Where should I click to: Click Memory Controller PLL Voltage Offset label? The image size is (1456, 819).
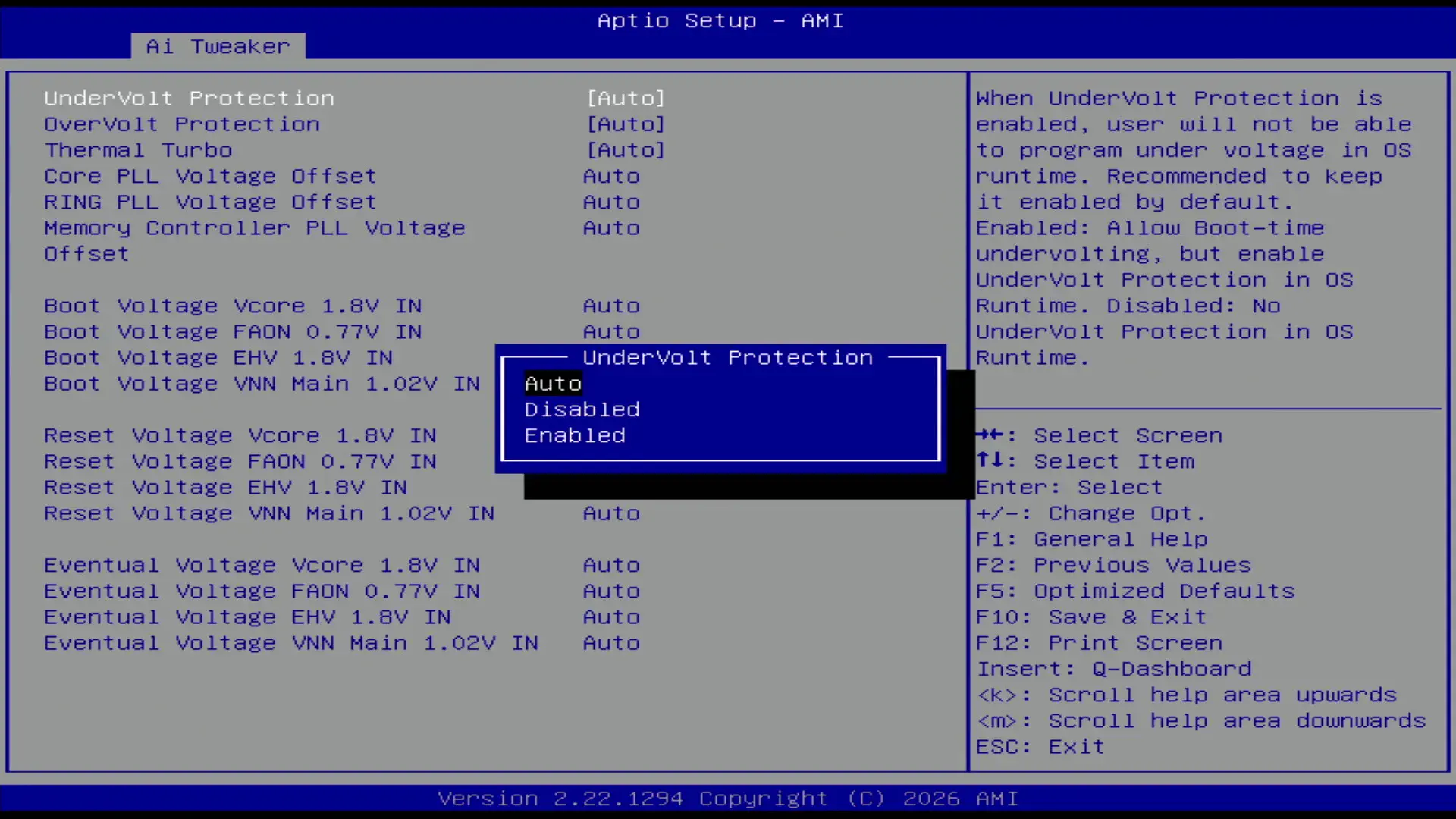tap(254, 228)
